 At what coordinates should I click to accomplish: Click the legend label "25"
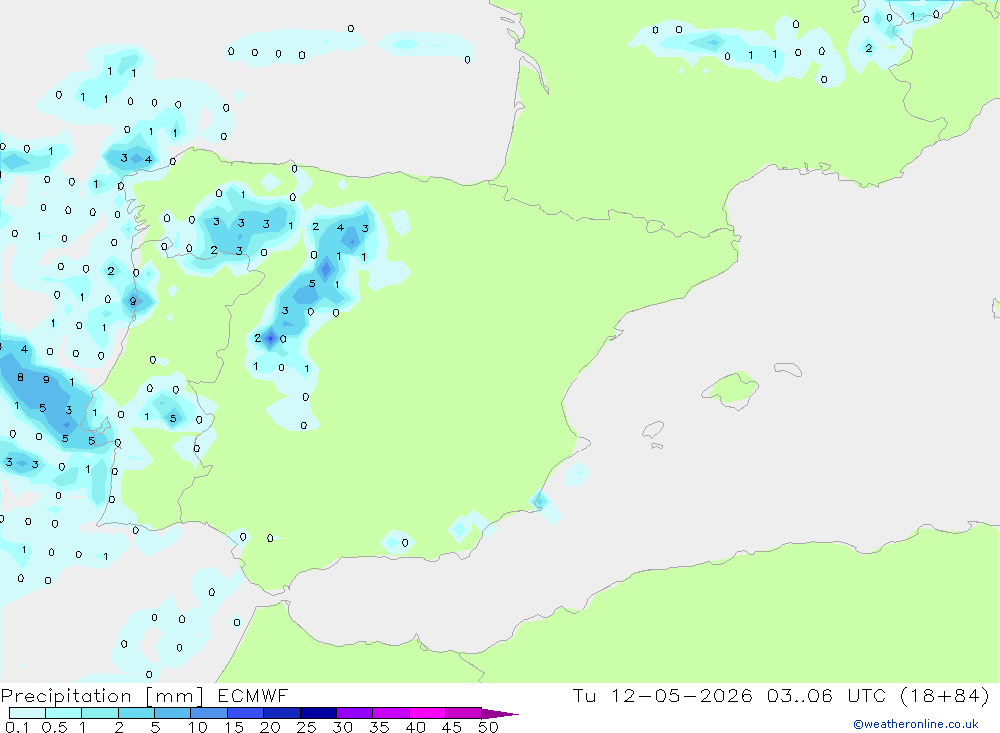pos(307,727)
